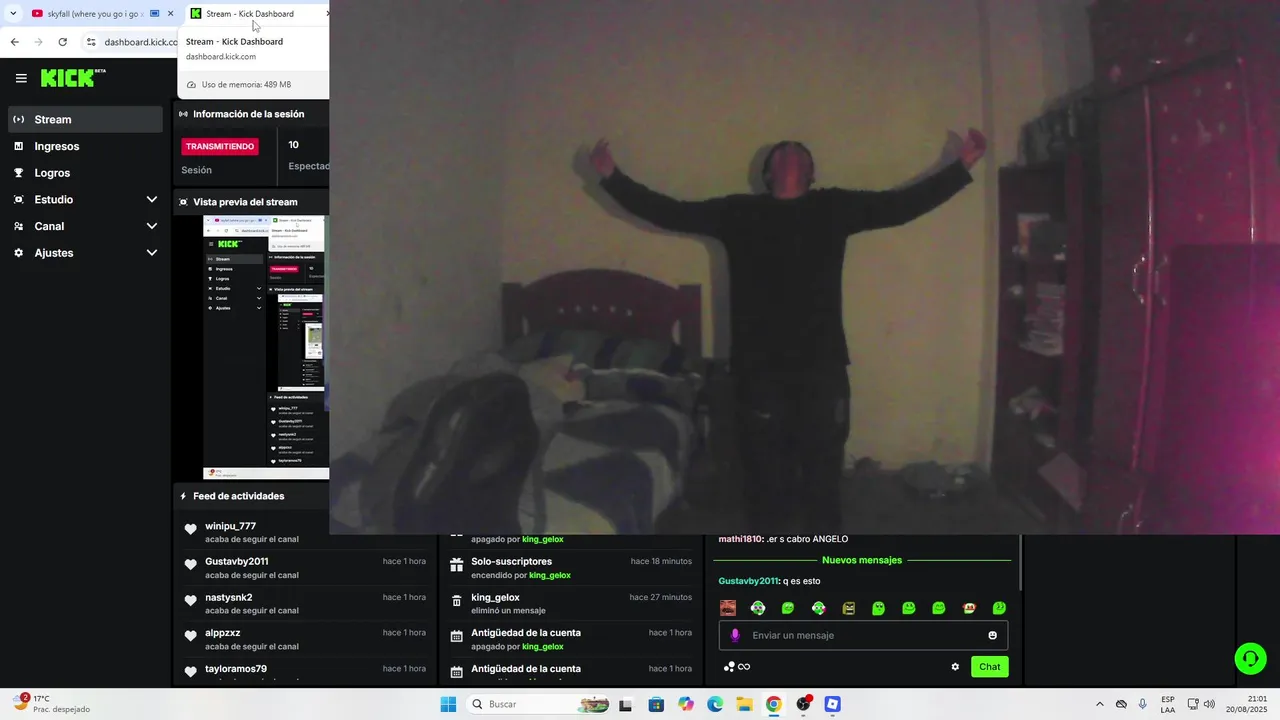The image size is (1280, 720).
Task: Open Roblox from the taskbar
Action: pyautogui.click(x=832, y=704)
